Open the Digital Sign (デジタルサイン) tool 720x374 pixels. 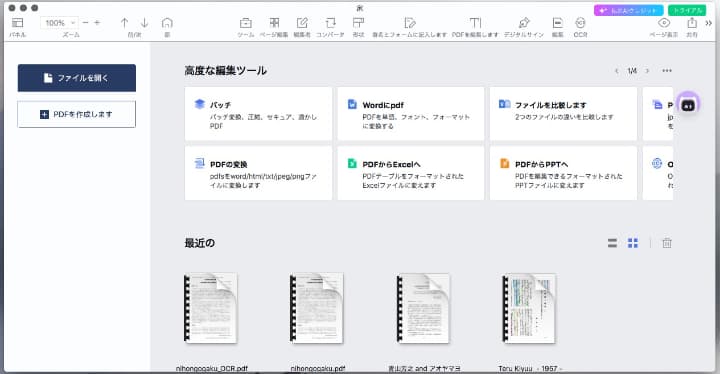tap(524, 23)
